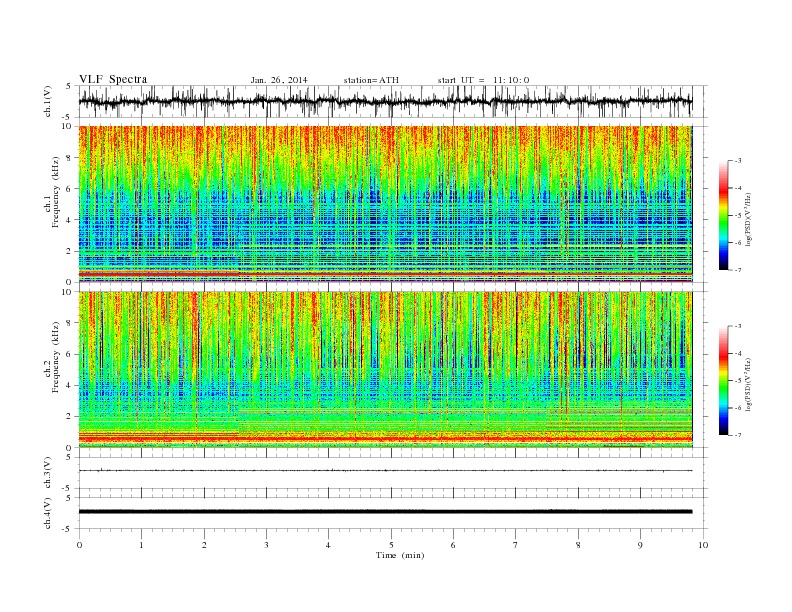Viewport: 792px width, 612px height.
Task: Click the ch.2 'Frequency (kHz)' axis label
Action: tap(56, 358)
